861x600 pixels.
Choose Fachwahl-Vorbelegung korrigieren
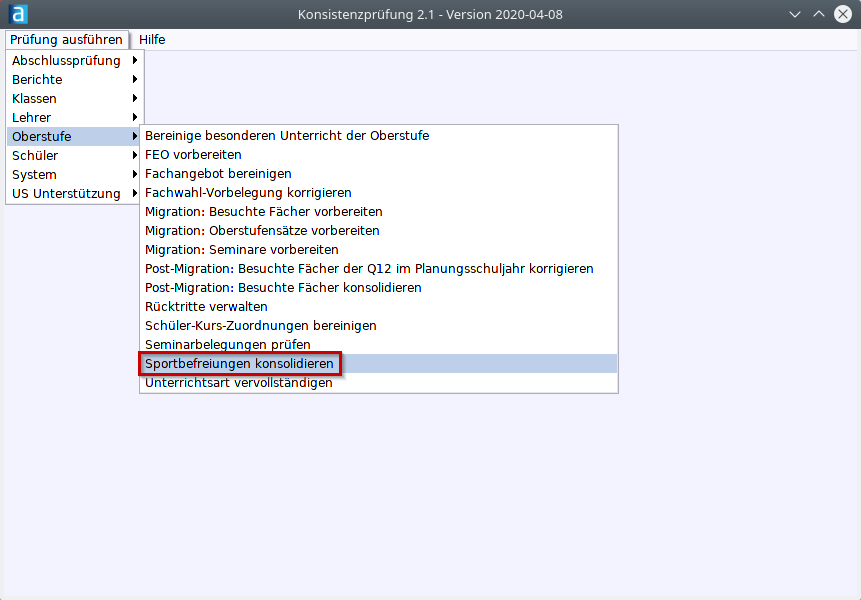point(379,193)
